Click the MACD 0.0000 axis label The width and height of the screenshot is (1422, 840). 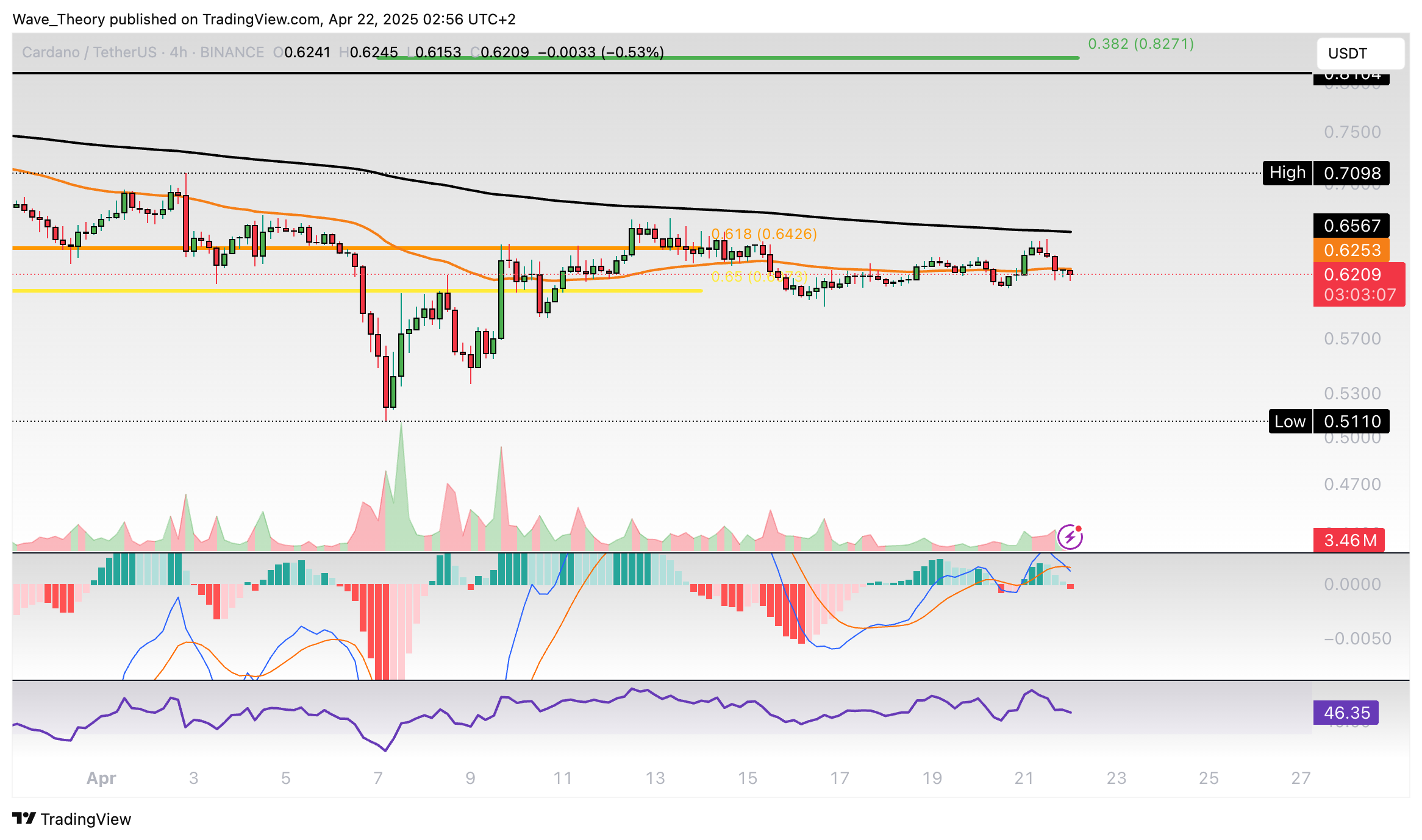click(1351, 584)
